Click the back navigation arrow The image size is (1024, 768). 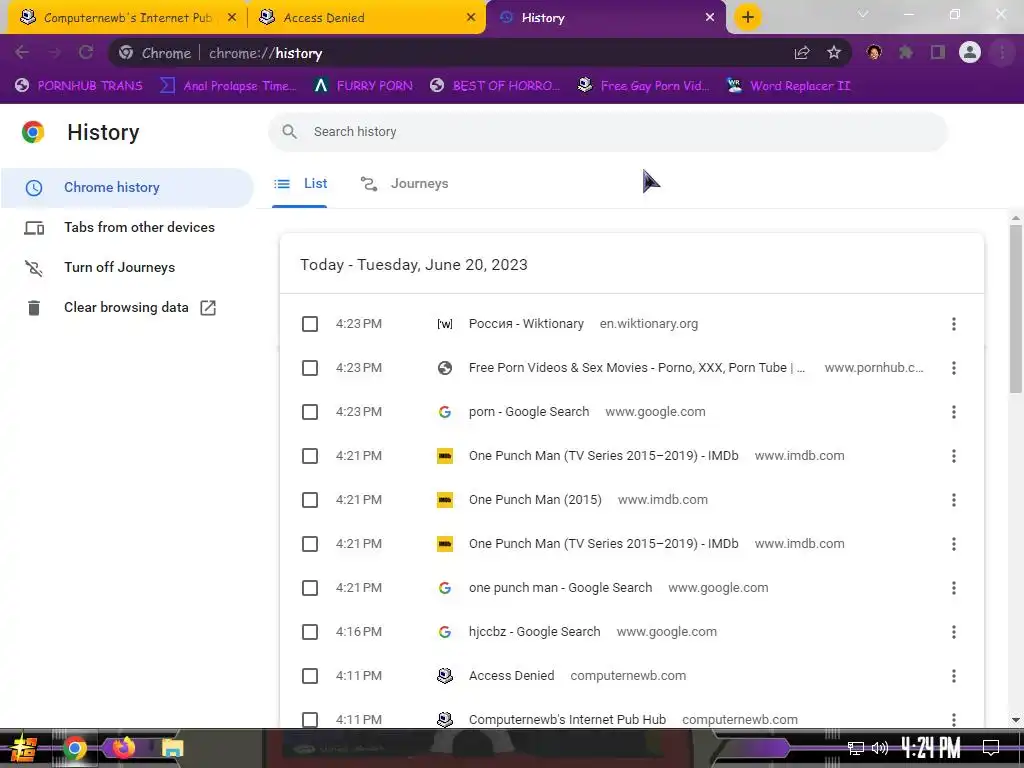(22, 53)
